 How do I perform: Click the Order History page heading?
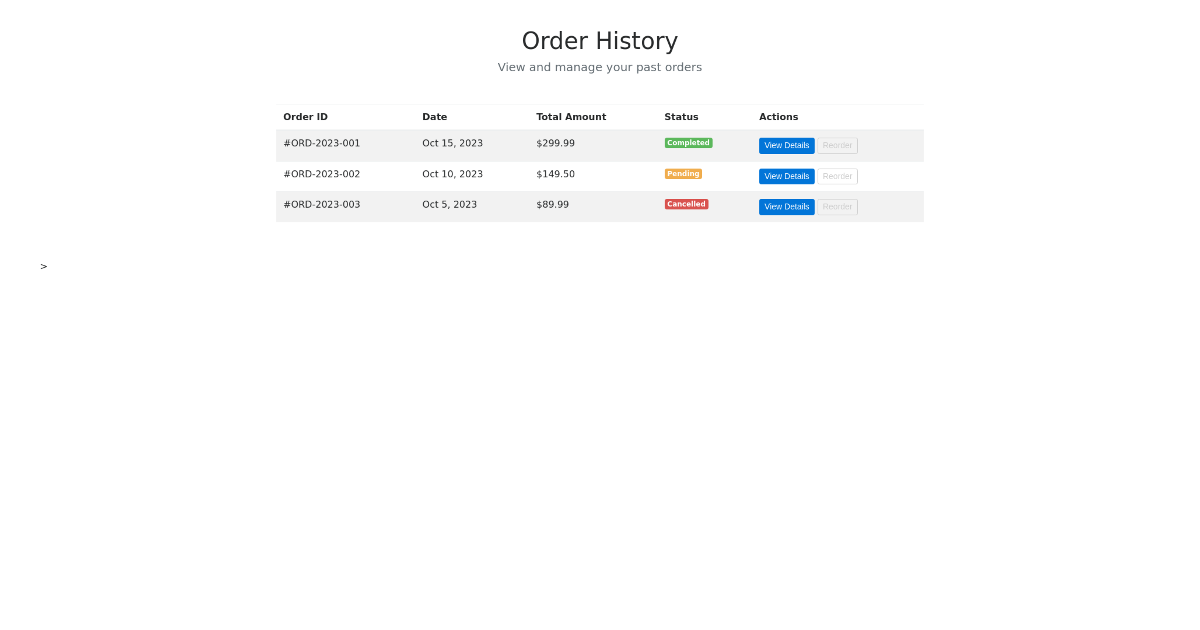(599, 41)
